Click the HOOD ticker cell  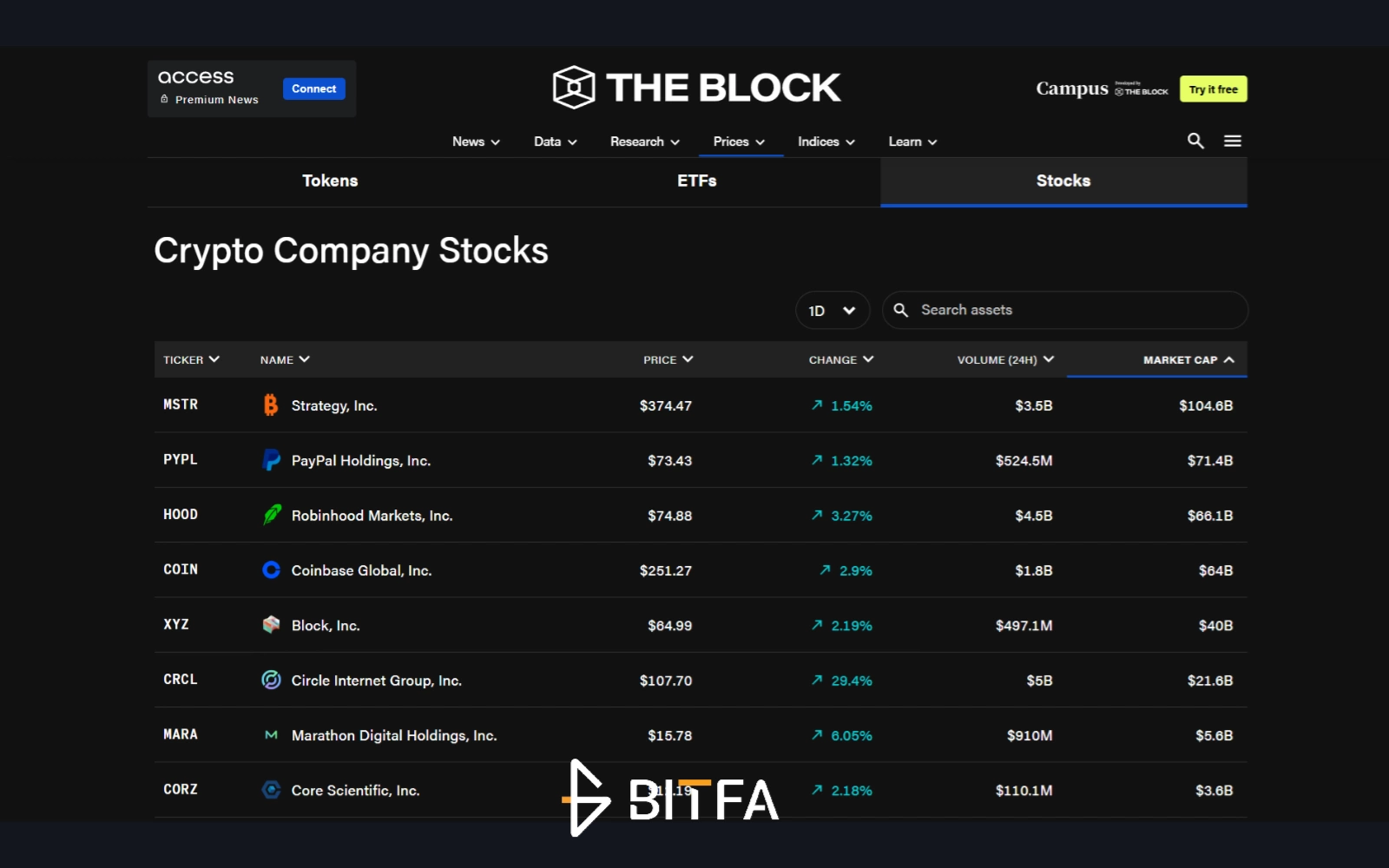(181, 514)
